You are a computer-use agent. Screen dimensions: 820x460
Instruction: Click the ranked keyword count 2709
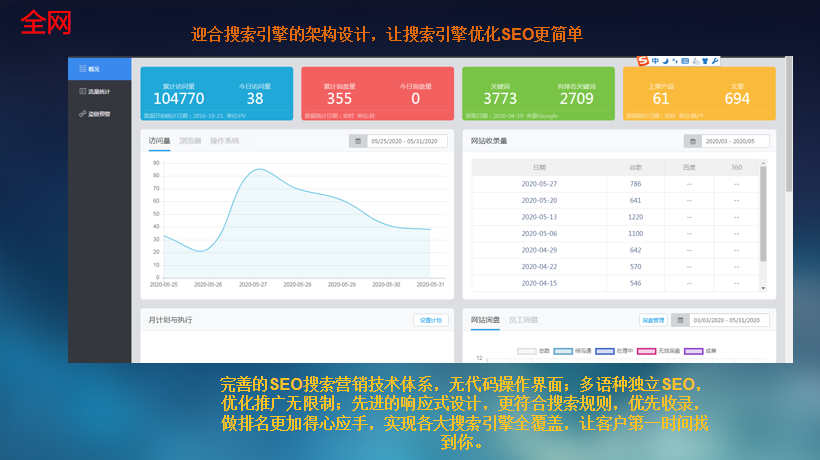[x=576, y=99]
